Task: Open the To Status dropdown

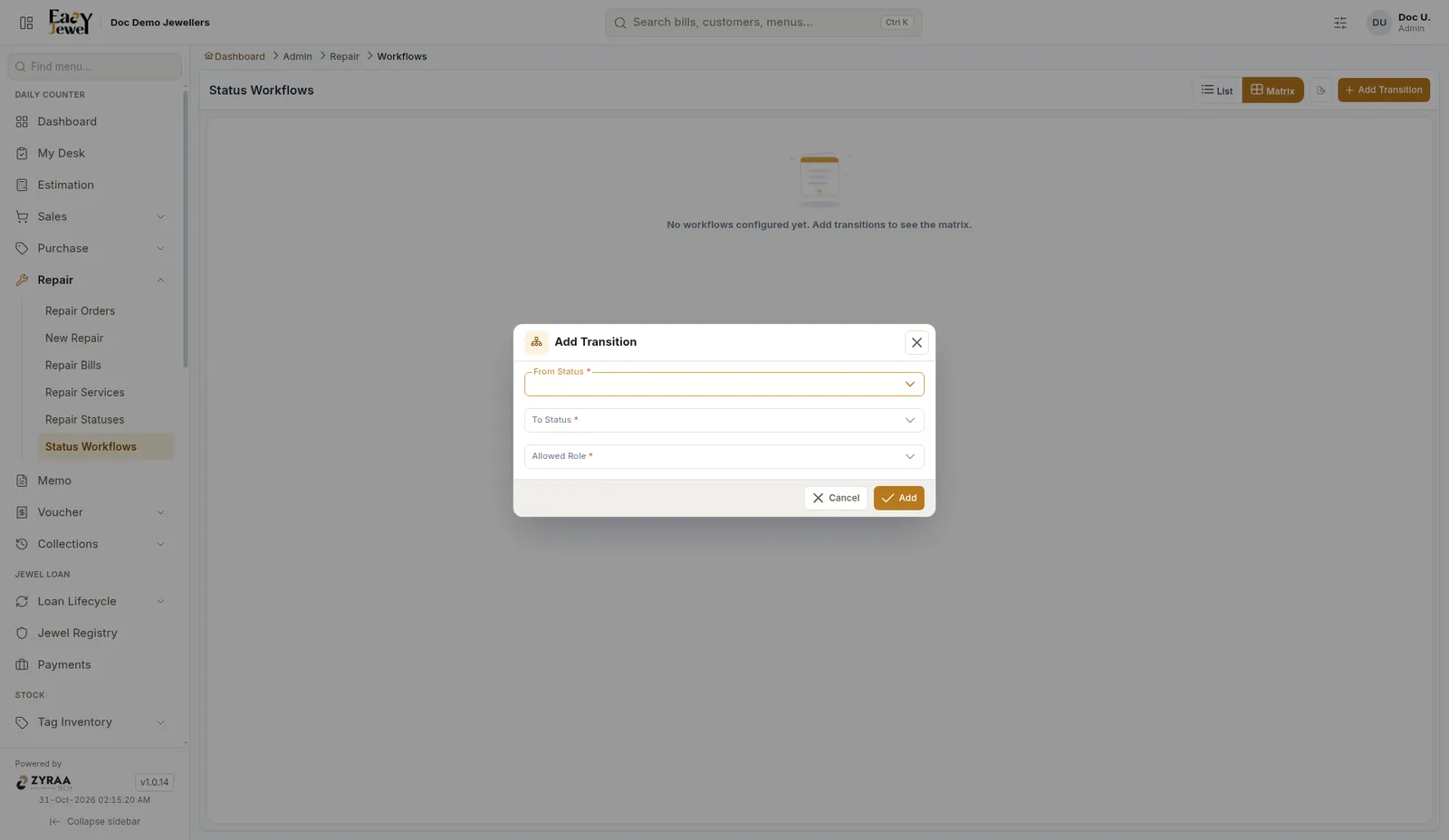Action: pyautogui.click(x=724, y=420)
